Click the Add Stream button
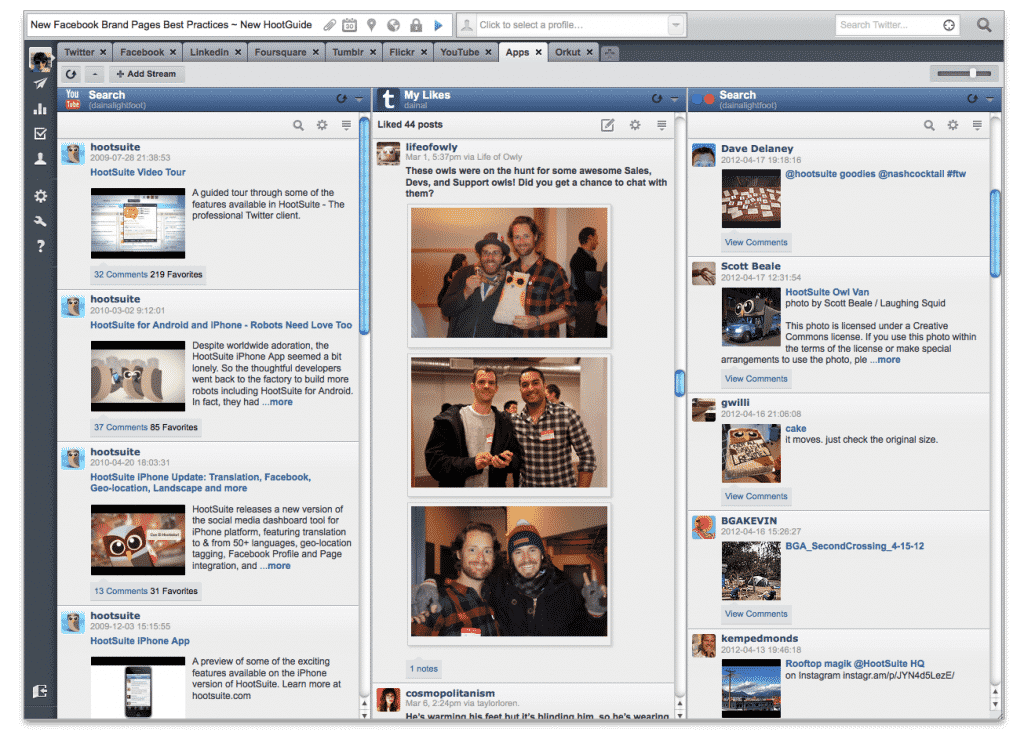This screenshot has width=1024, height=750. point(146,74)
